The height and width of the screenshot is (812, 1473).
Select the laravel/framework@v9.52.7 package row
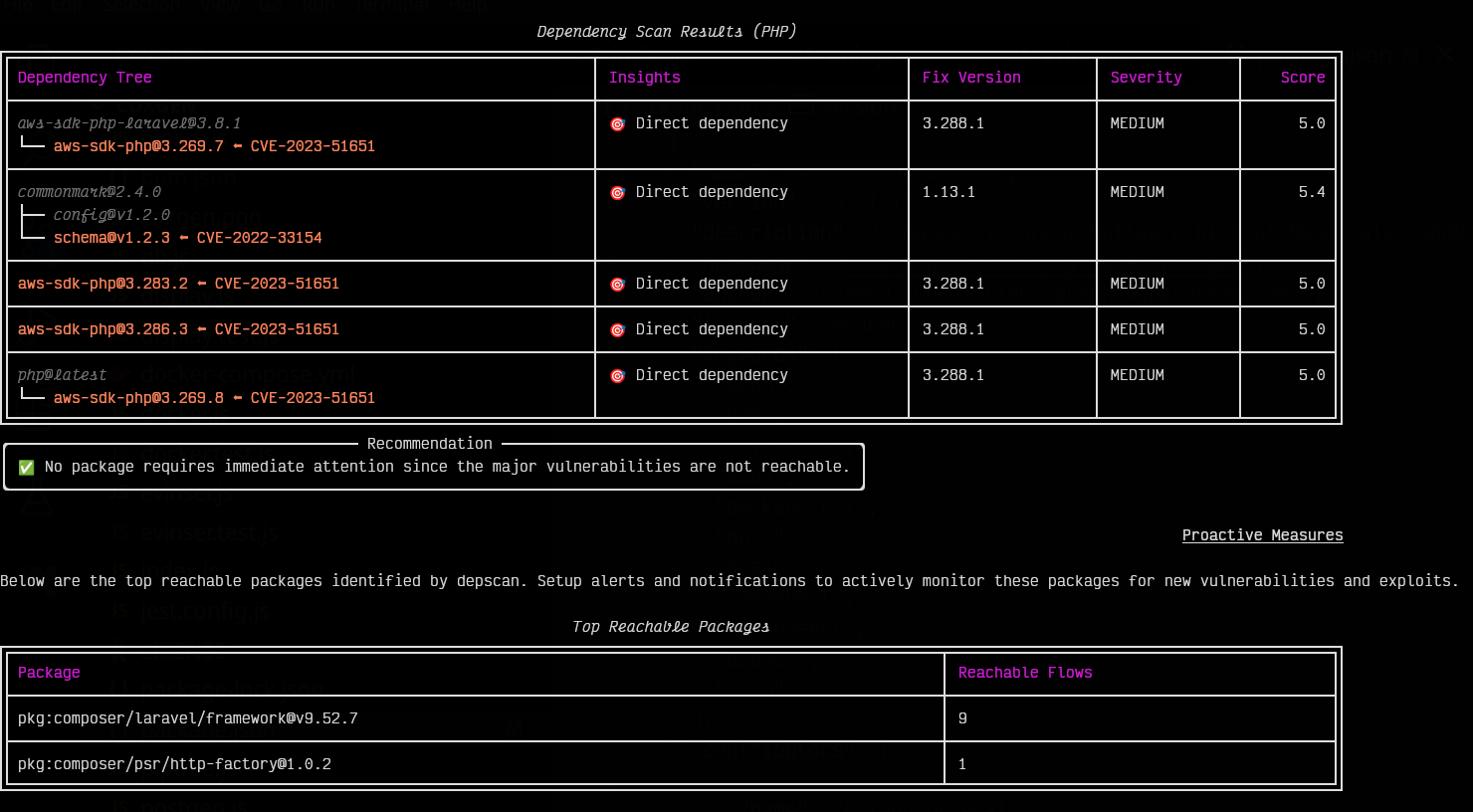coord(188,718)
